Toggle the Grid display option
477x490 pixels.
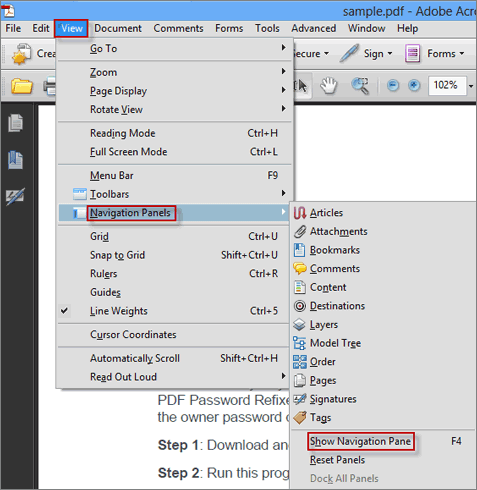coord(173,237)
